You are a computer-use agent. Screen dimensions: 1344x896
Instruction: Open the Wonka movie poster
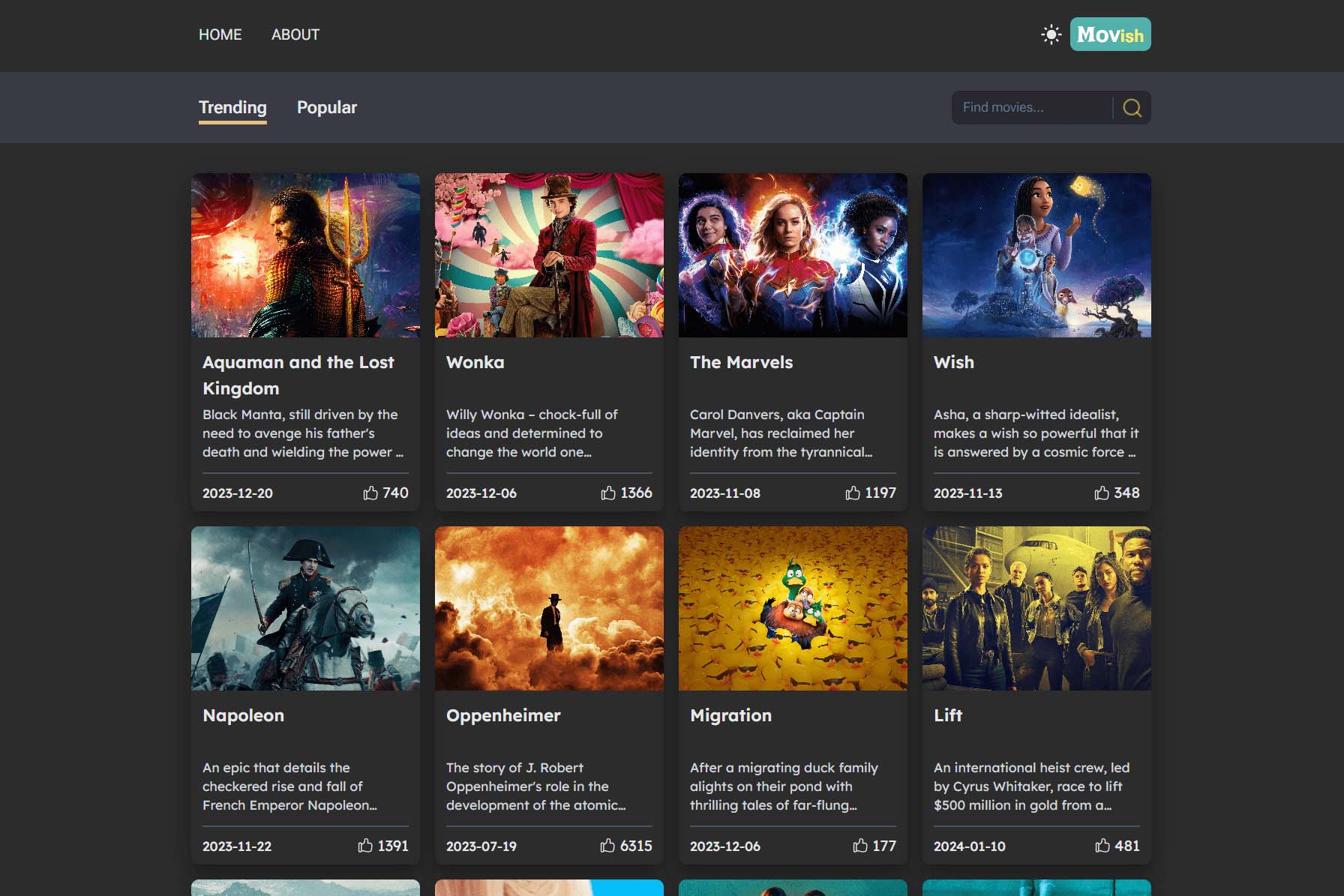tap(549, 255)
